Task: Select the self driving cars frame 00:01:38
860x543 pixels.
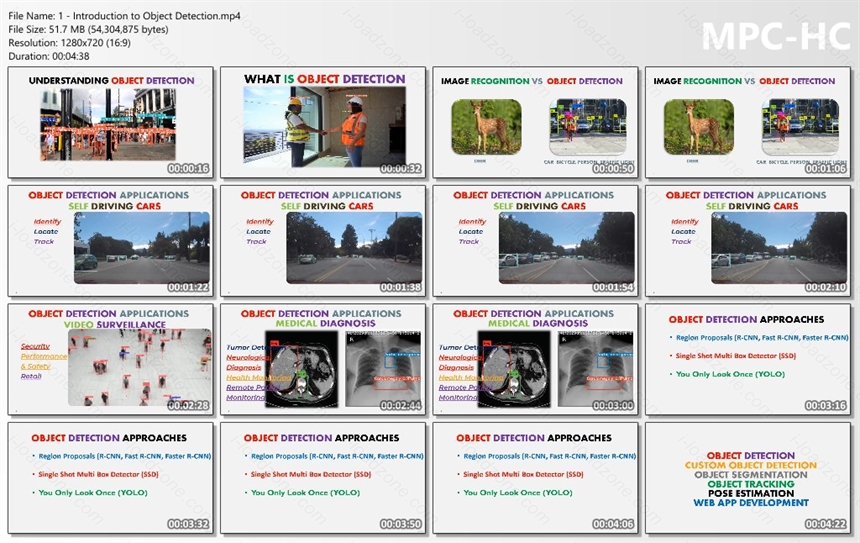Action: tap(323, 241)
